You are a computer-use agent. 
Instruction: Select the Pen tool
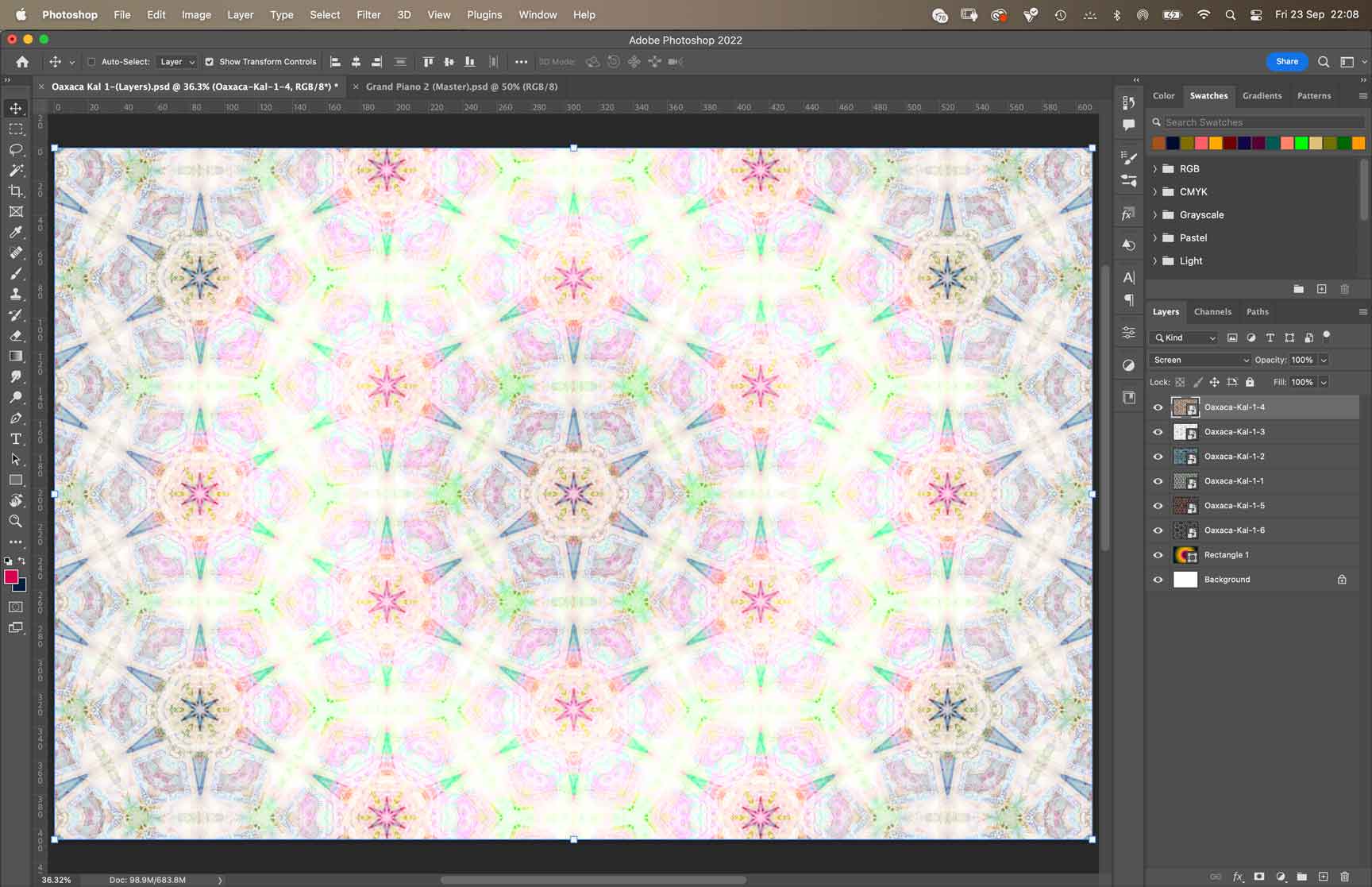pyautogui.click(x=16, y=418)
